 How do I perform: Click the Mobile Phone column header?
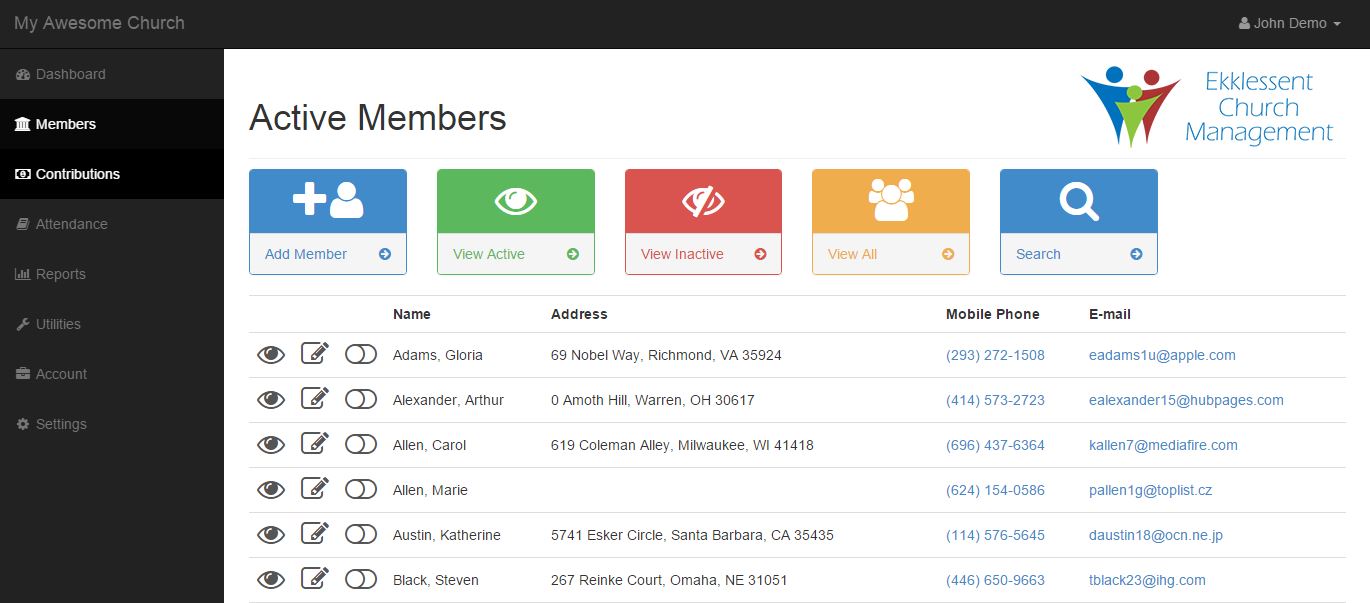(x=993, y=314)
